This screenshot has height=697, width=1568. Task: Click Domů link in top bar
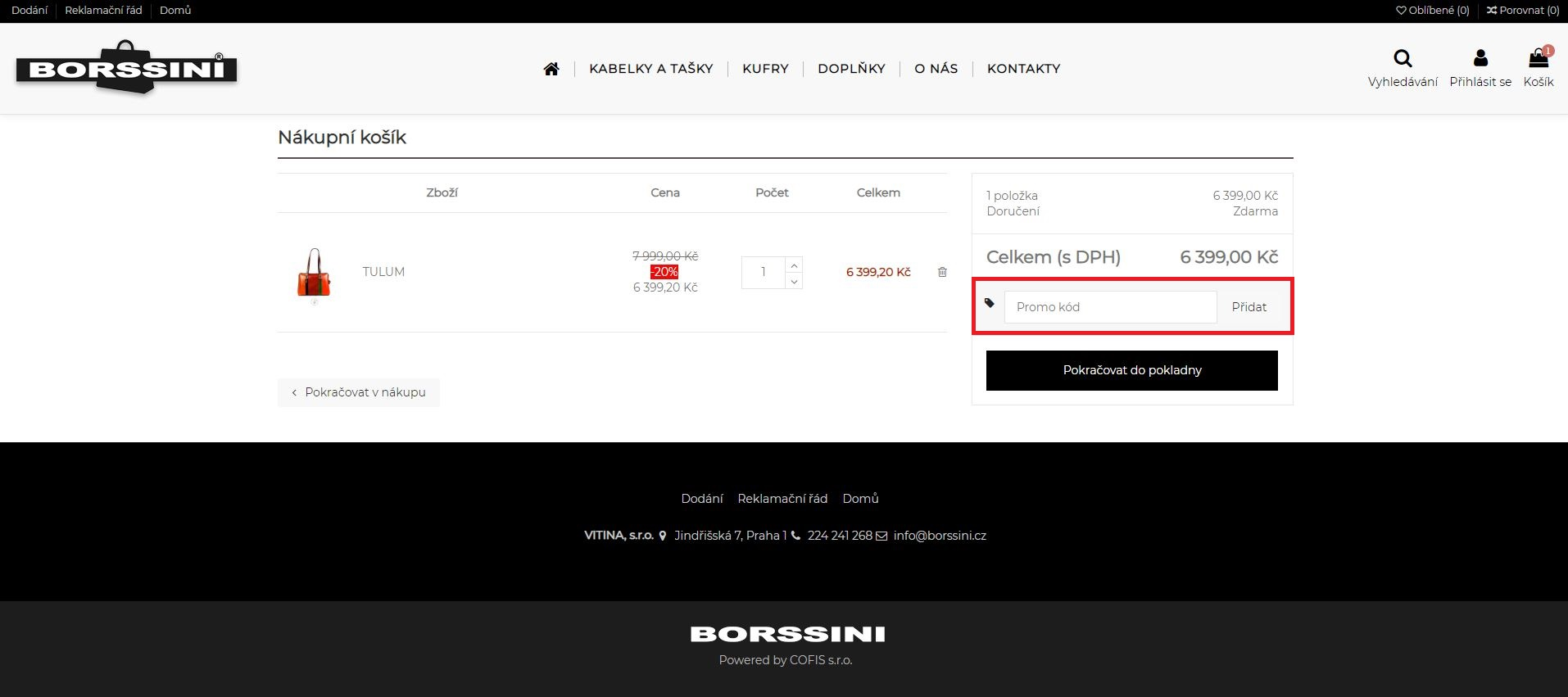[175, 11]
